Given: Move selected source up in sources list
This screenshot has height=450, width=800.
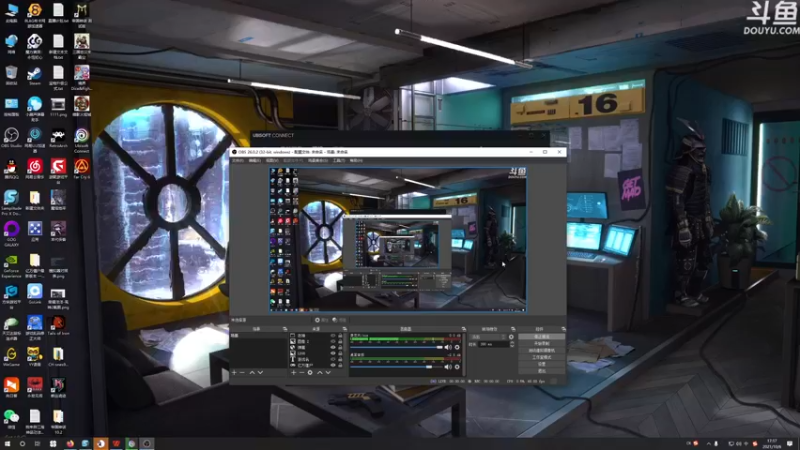Looking at the screenshot, I should [x=320, y=372].
